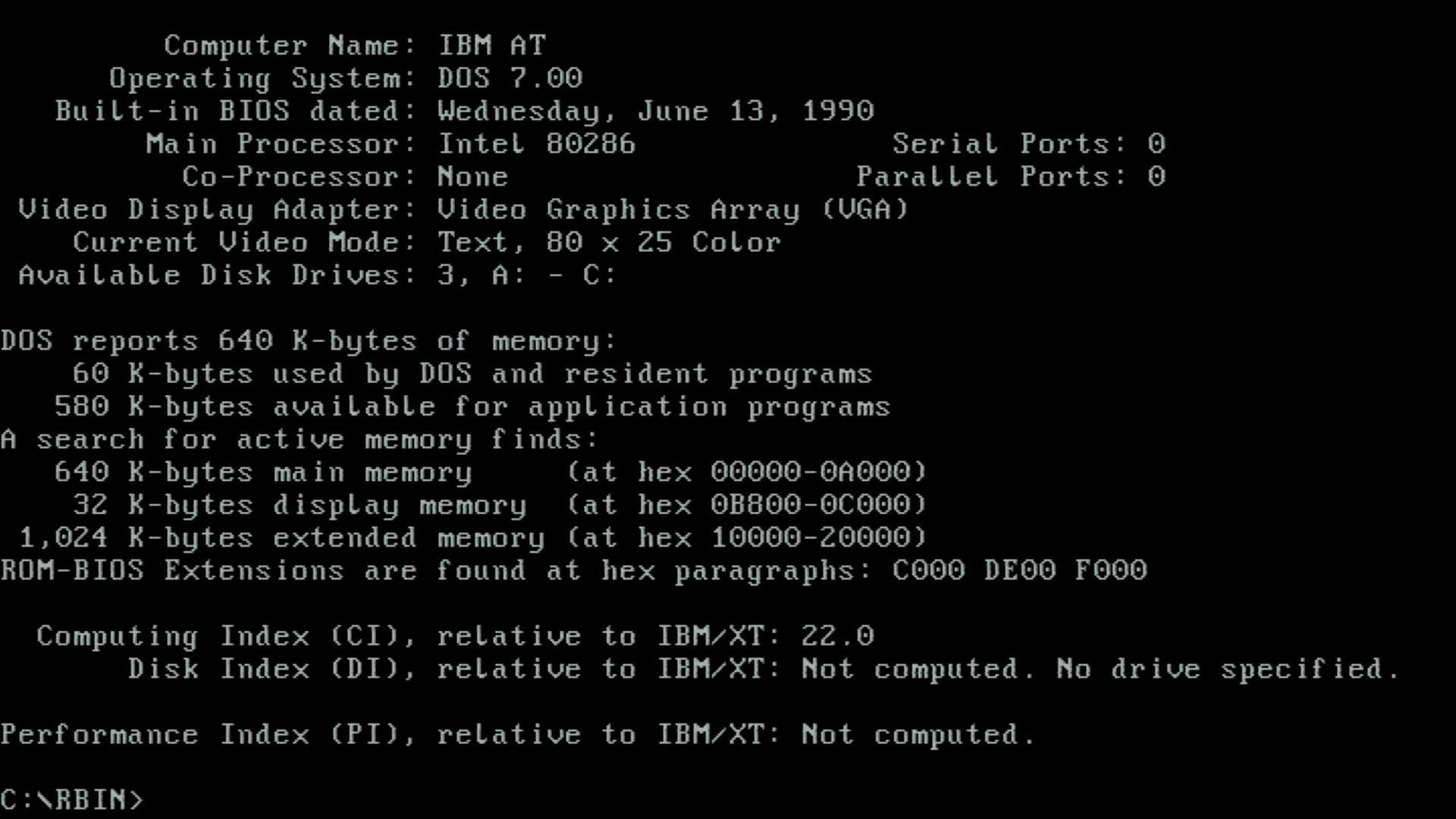The image size is (1456, 819).
Task: Select the Video Graphics Array (VGA) text
Action: (673, 210)
